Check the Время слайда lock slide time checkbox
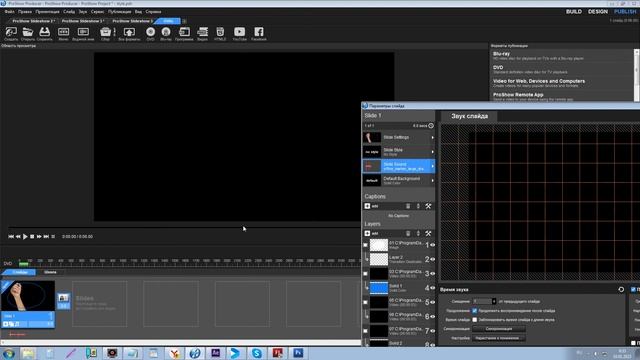Viewport: 640px width, 360px height. click(475, 320)
